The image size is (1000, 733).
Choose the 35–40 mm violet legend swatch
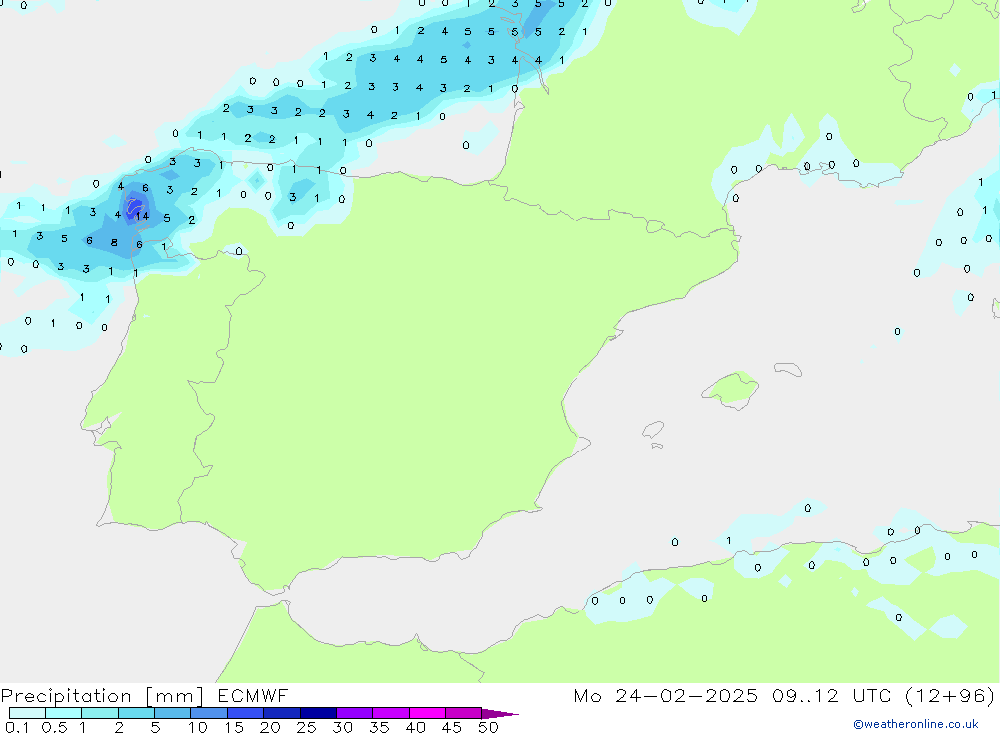click(391, 713)
